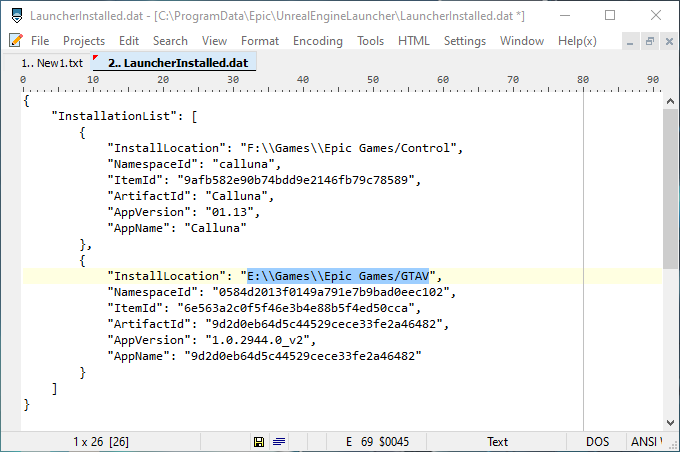Open the Settings menu
Image resolution: width=680 pixels, height=452 pixels.
tap(464, 41)
